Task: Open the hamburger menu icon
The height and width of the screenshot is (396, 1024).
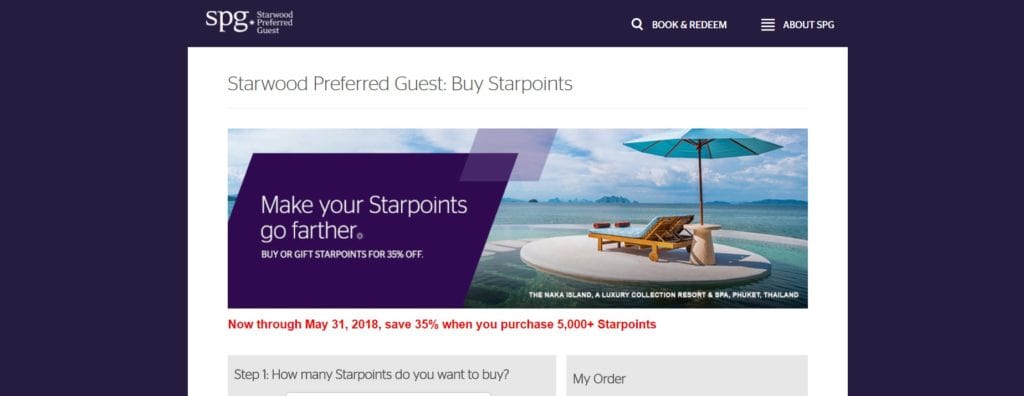Action: 768,25
